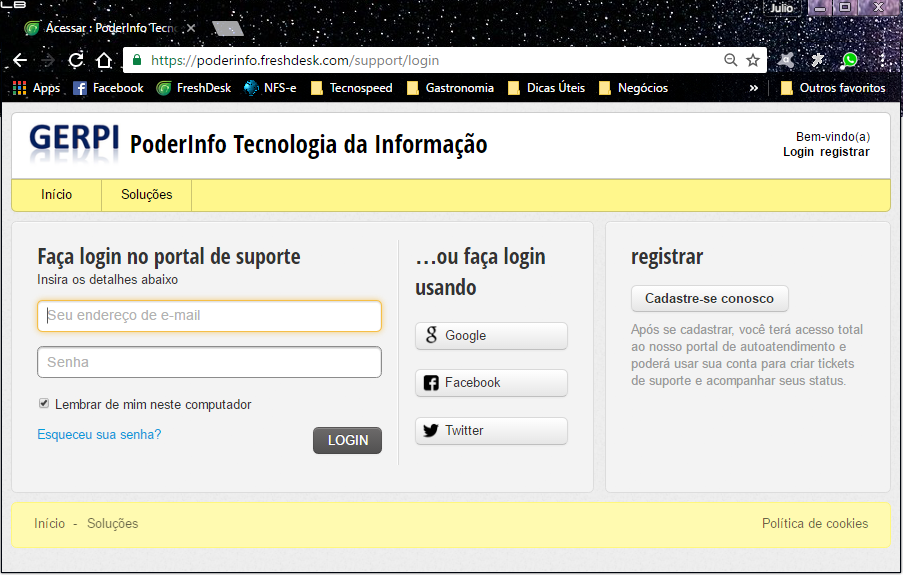Open the NFS-e bookmark
Viewport: 903px width, 575px height.
(270, 88)
